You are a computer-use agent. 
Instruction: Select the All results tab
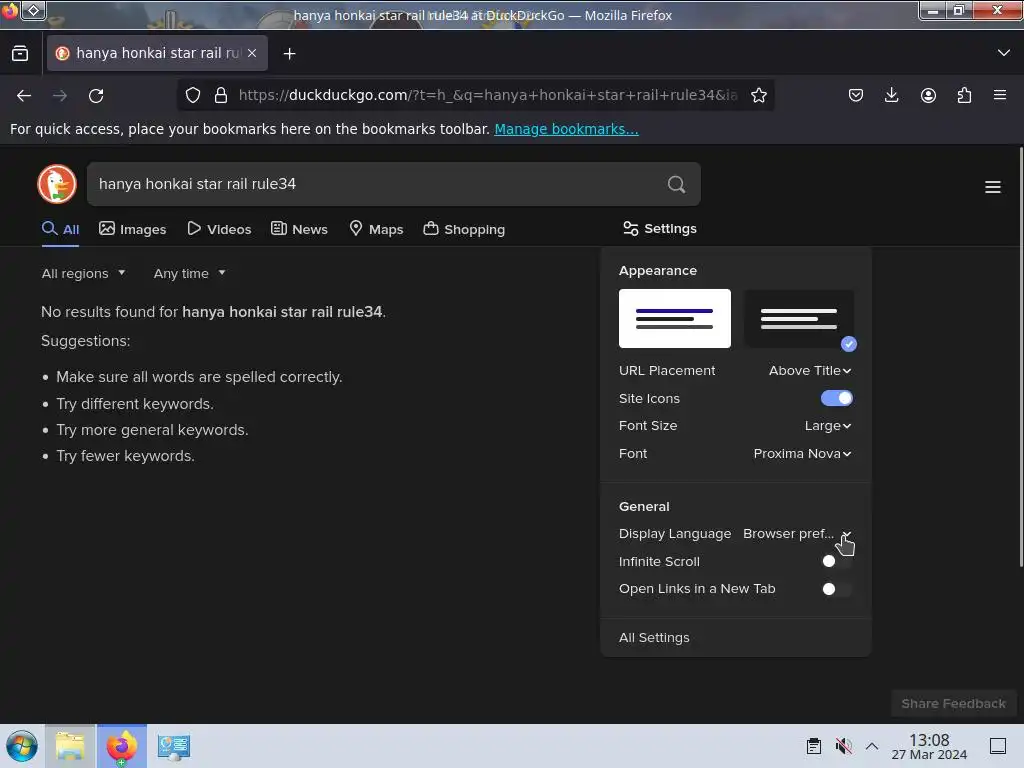(x=60, y=229)
